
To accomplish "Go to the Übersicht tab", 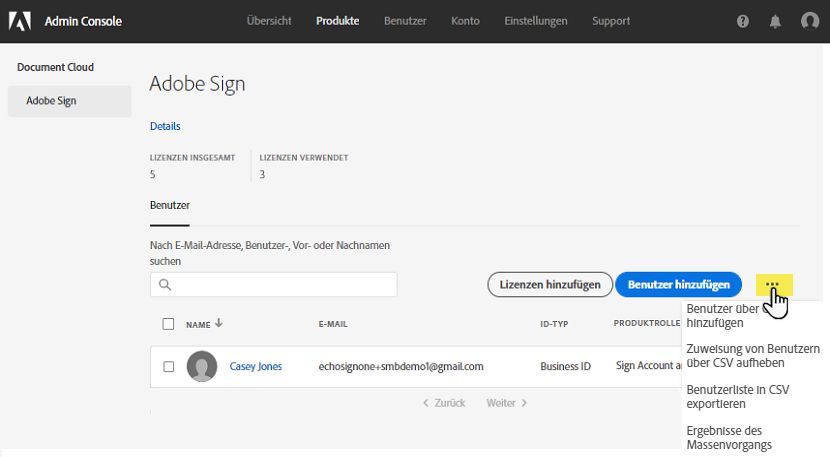I will pyautogui.click(x=269, y=21).
